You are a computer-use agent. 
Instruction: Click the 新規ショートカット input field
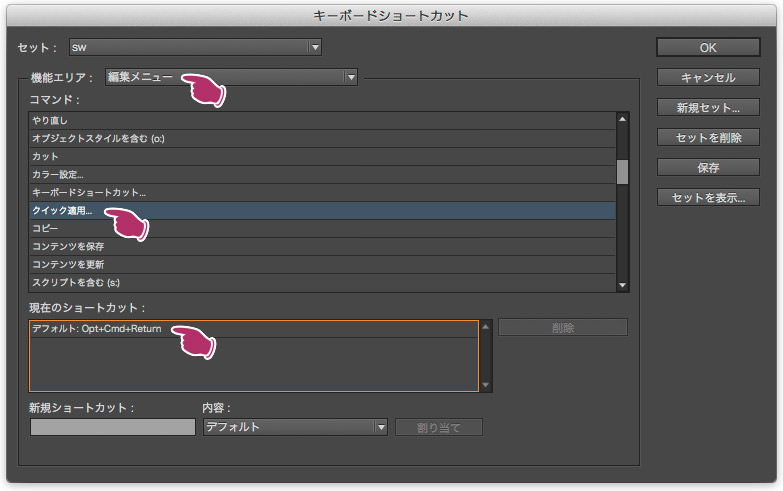pyautogui.click(x=113, y=427)
